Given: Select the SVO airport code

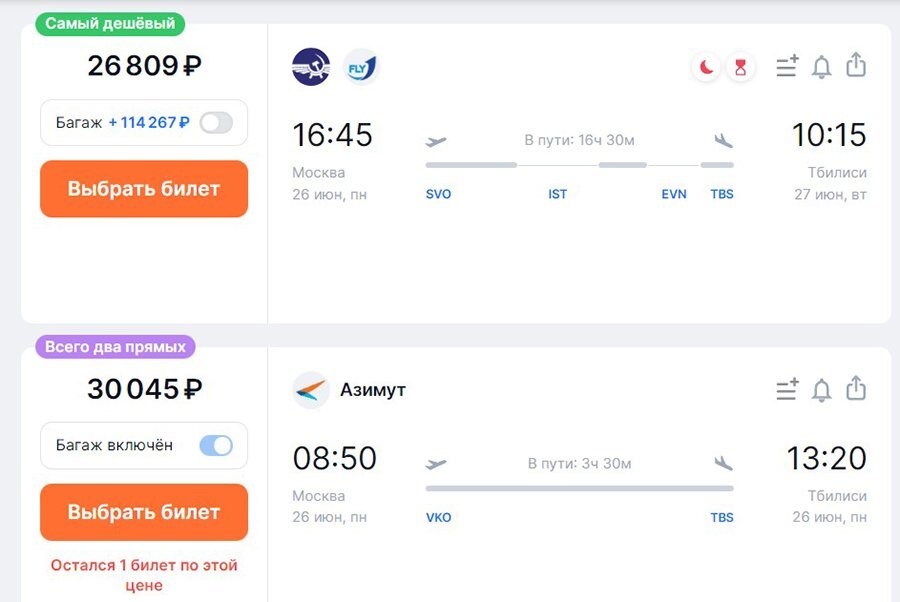Looking at the screenshot, I should coord(438,194).
